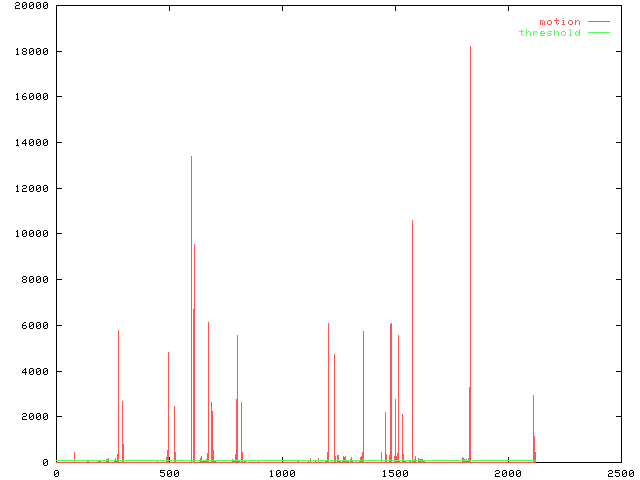This screenshot has width=640, height=480.
Task: Click the 2000 y-axis tick label
Action: [36, 417]
